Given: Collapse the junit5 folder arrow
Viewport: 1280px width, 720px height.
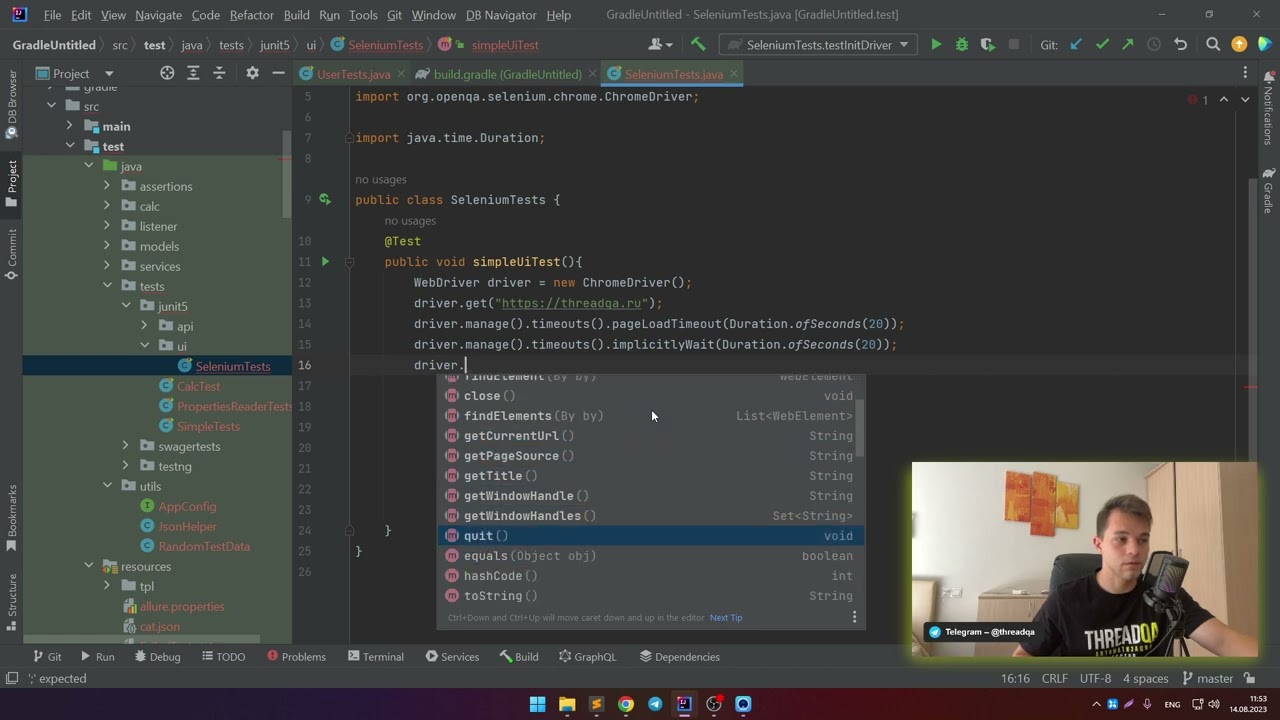Looking at the screenshot, I should pyautogui.click(x=125, y=306).
